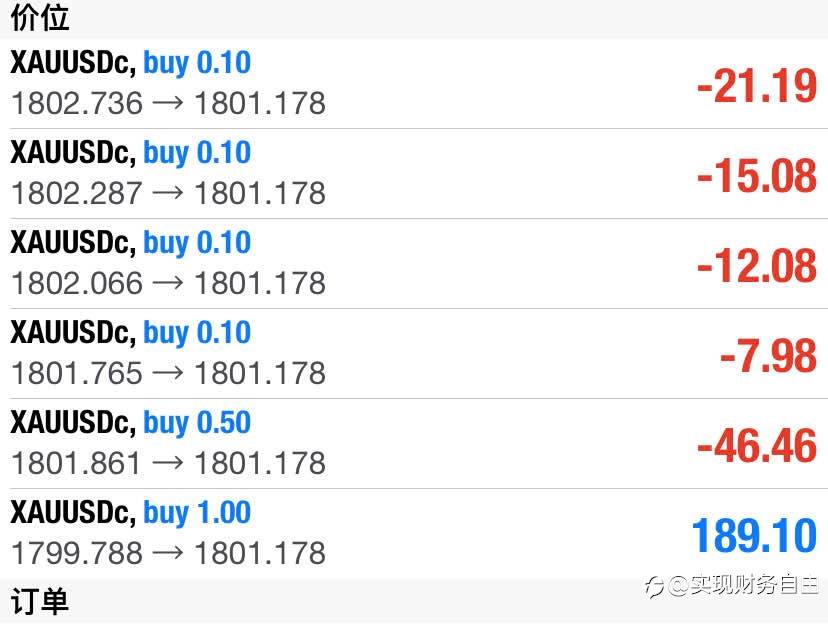
Task: Expand the position priced 1801.765 → 1801.178
Action: (x=168, y=372)
